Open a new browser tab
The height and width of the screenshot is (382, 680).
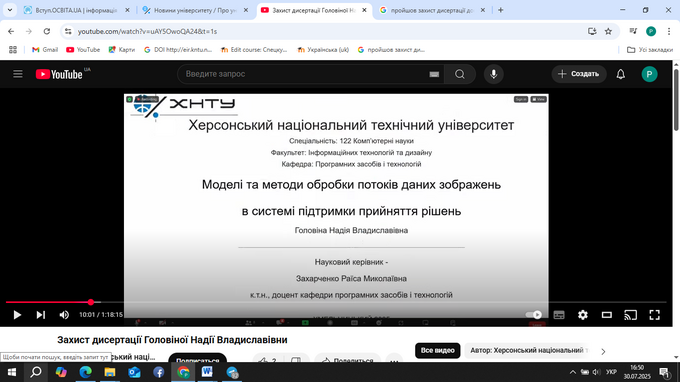point(500,10)
